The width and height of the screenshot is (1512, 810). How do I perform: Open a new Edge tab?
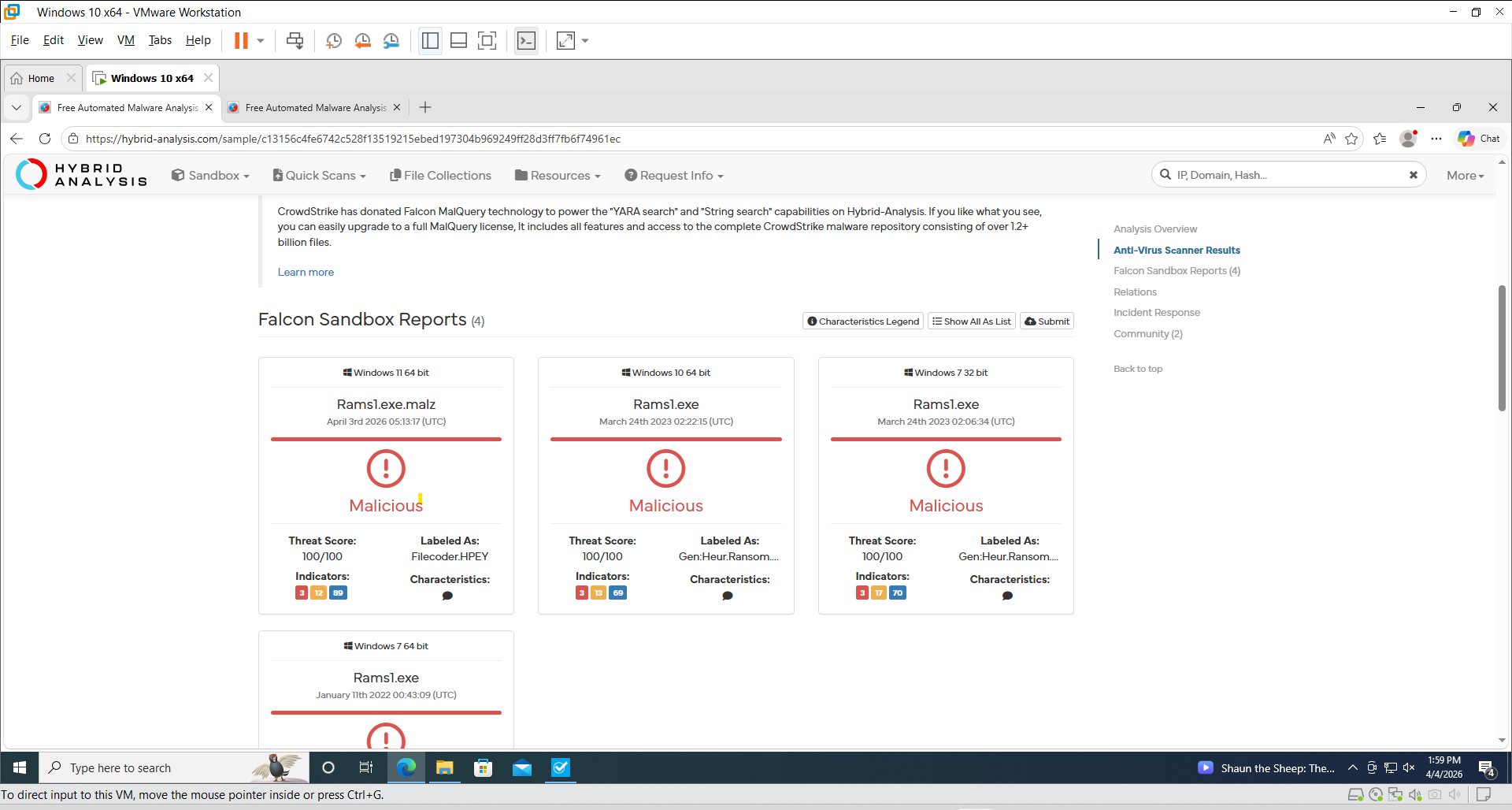point(425,107)
